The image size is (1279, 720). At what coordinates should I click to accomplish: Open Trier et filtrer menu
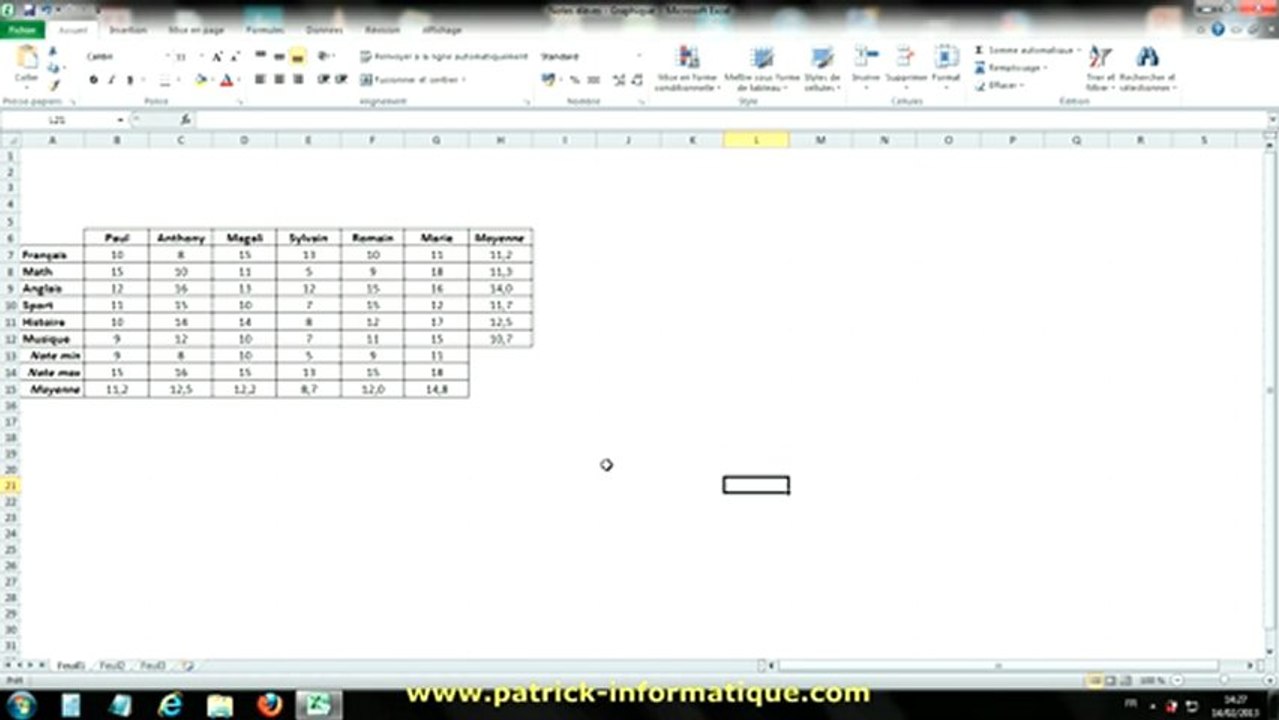click(1100, 68)
